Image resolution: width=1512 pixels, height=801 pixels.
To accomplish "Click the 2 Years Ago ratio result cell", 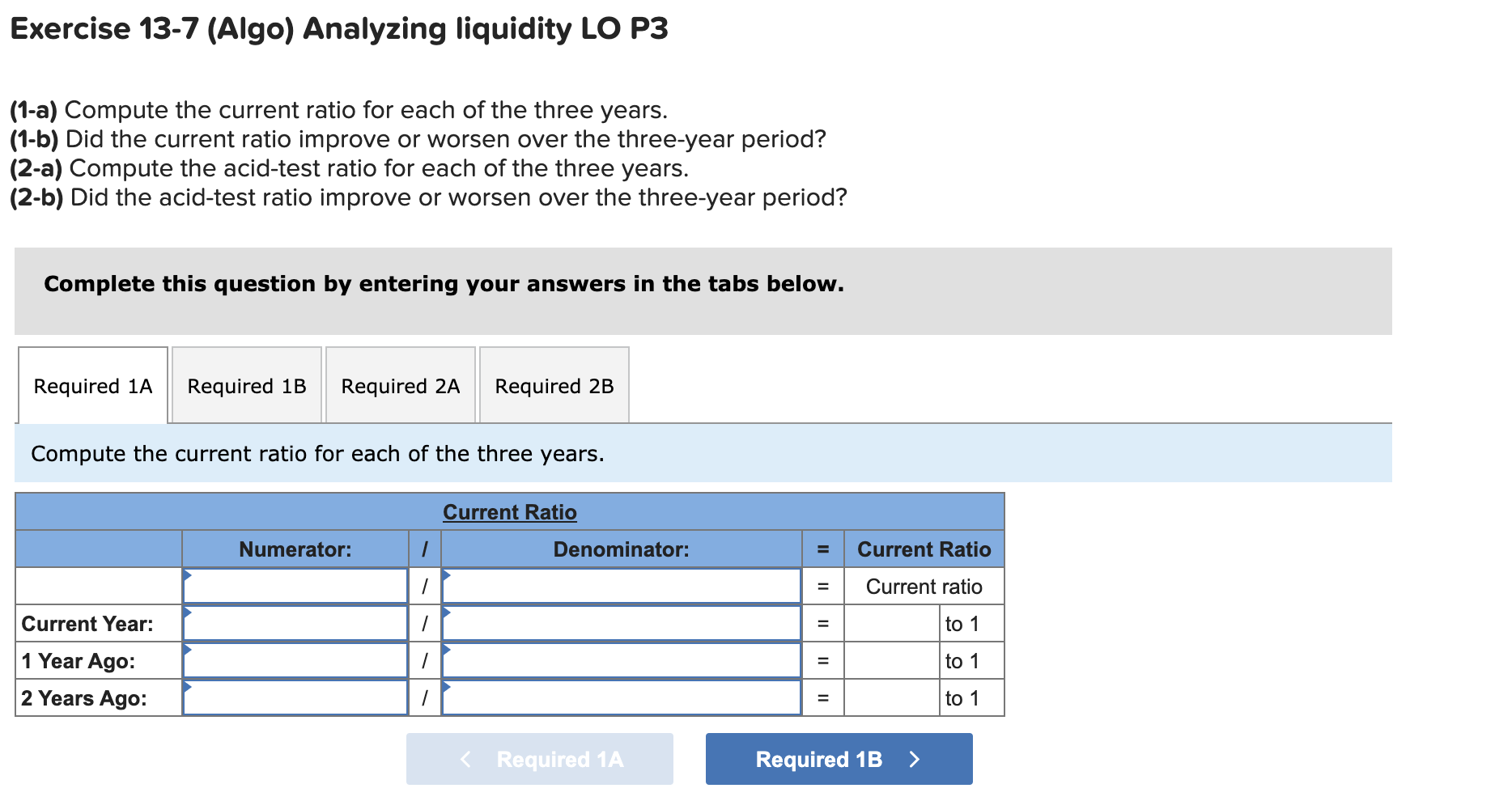I will (890, 697).
